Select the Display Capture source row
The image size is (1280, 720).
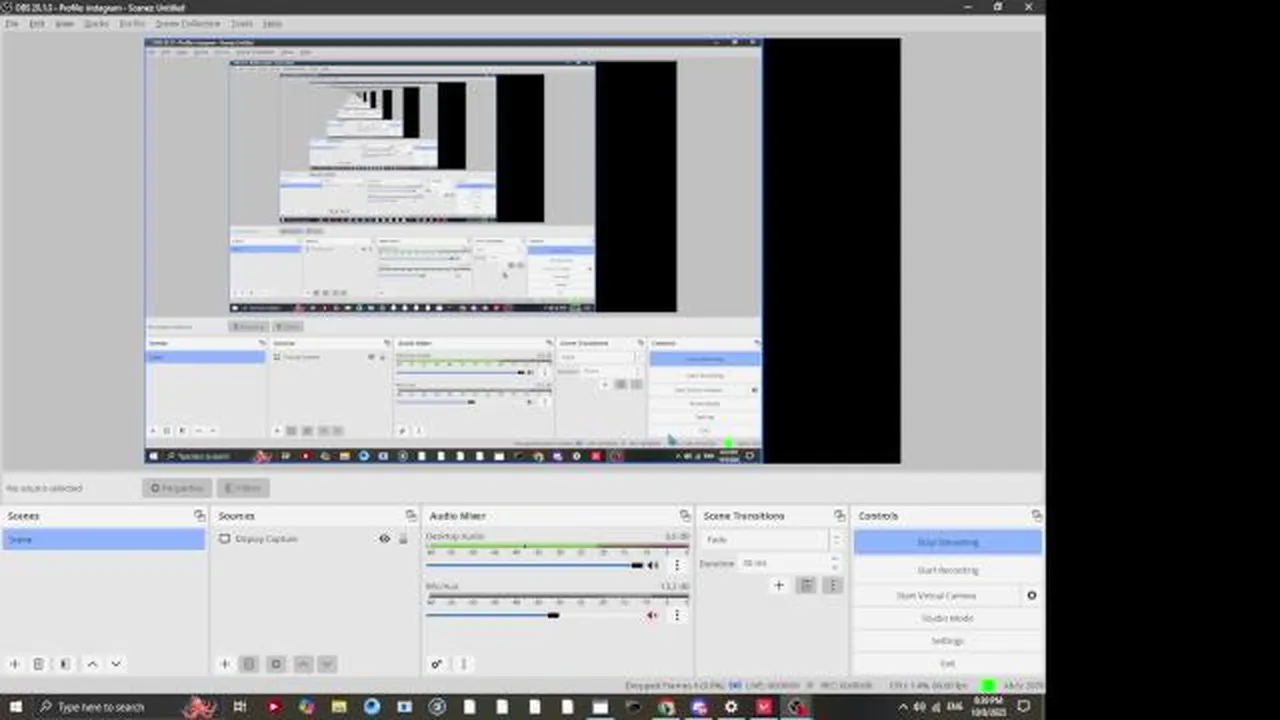[314, 539]
